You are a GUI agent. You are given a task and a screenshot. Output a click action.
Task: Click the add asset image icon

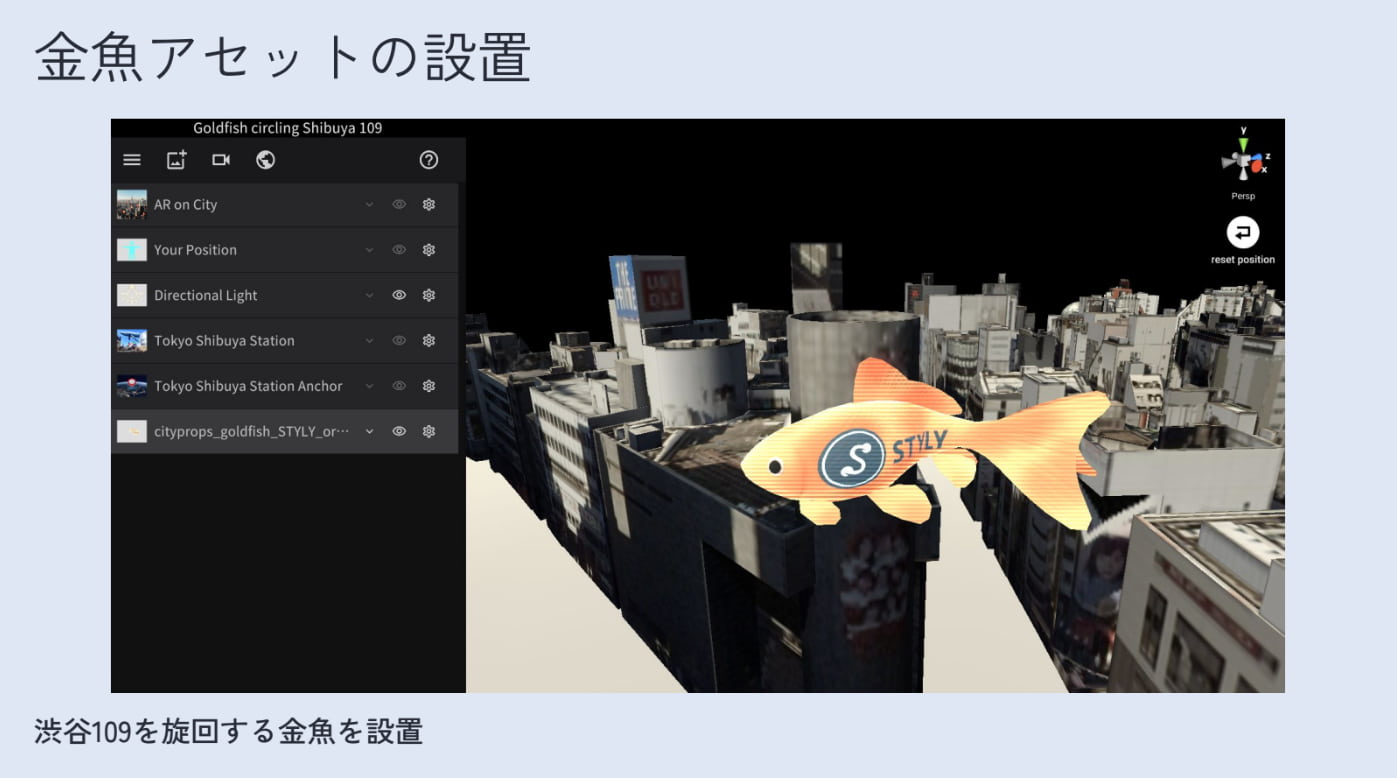tap(176, 160)
